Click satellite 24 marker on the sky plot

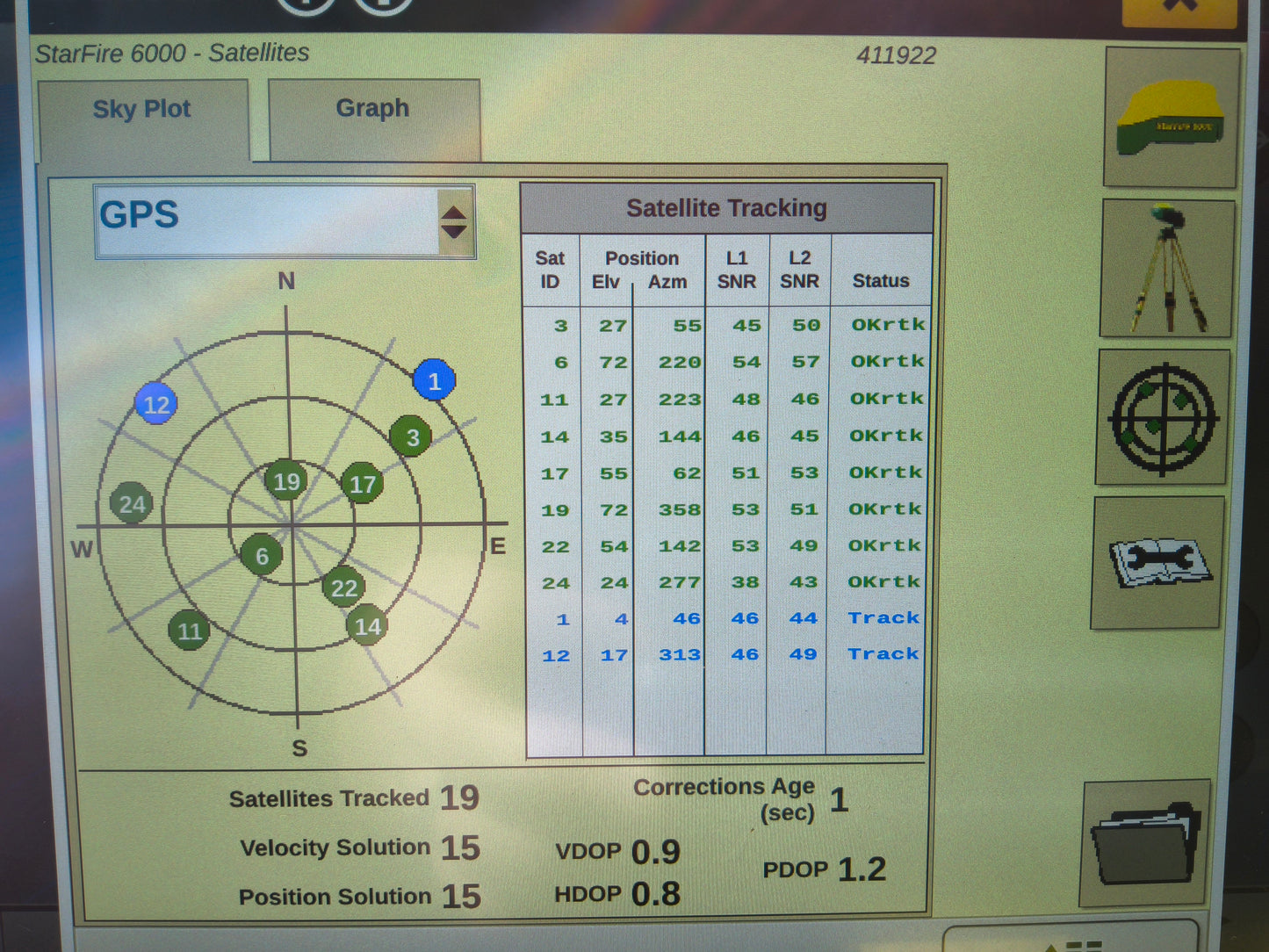[x=133, y=504]
